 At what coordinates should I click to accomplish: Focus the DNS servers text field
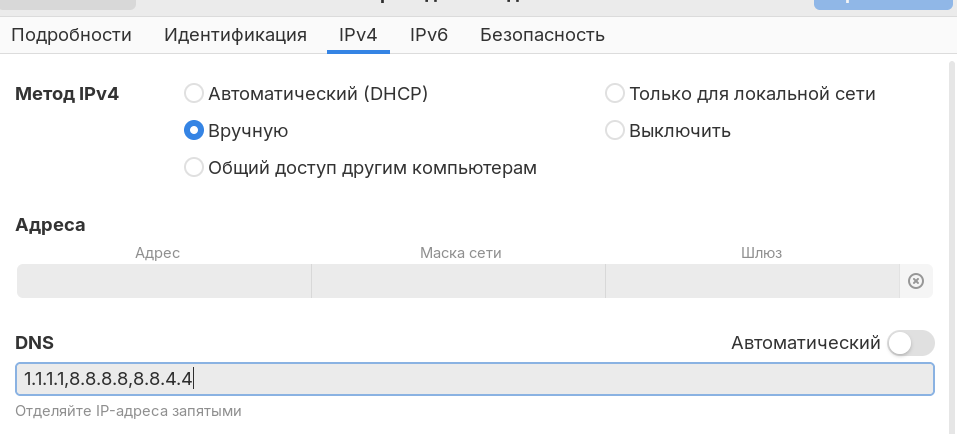click(x=475, y=379)
